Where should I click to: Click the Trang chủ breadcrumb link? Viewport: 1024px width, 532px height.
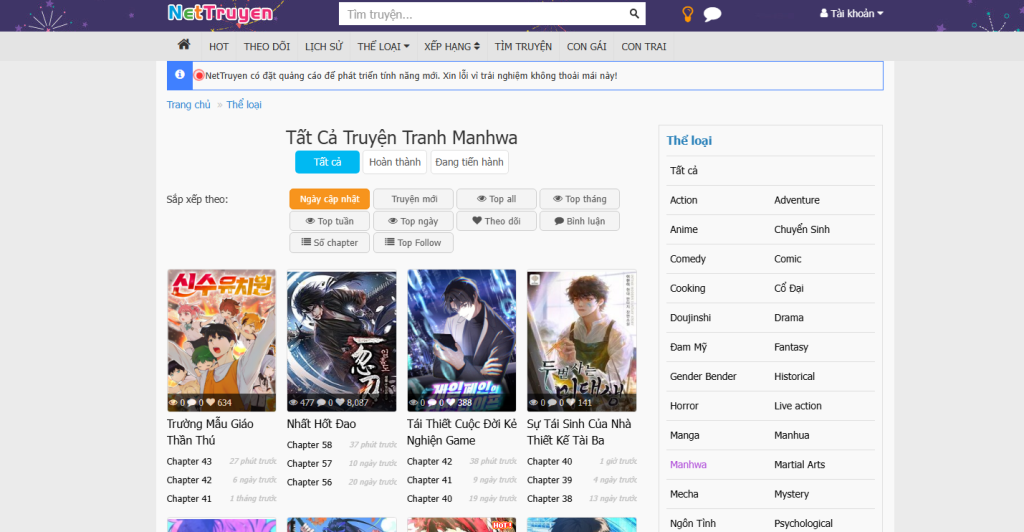tap(188, 104)
